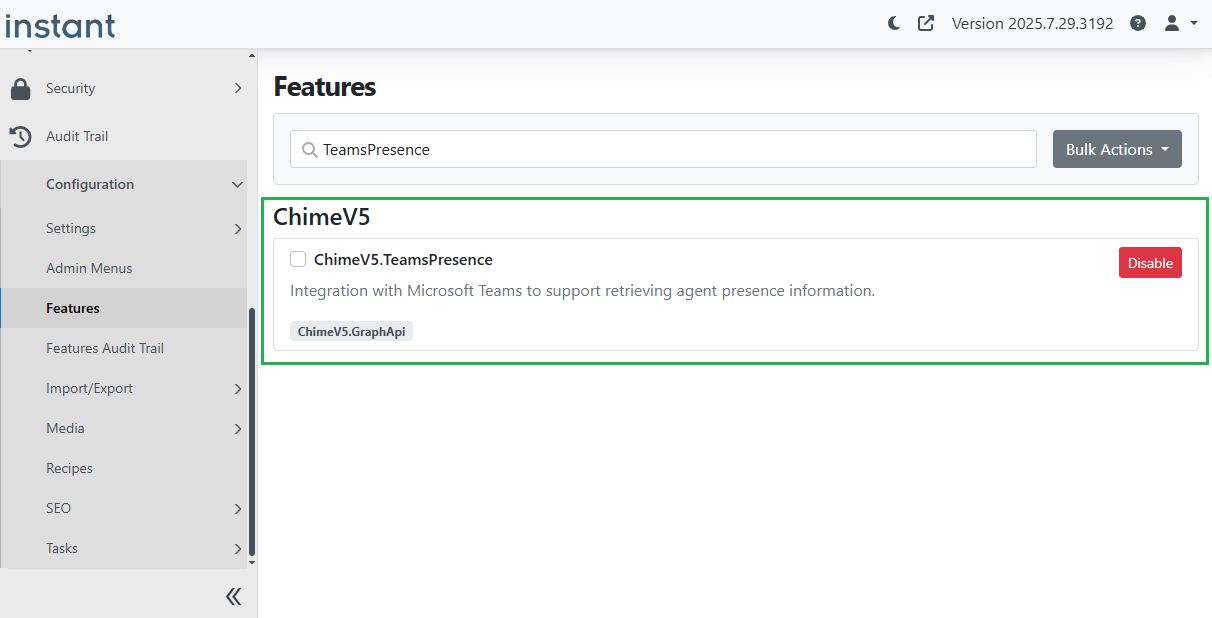This screenshot has height=618, width=1212.
Task: Open Features Audit Trail menu item
Action: tap(105, 348)
